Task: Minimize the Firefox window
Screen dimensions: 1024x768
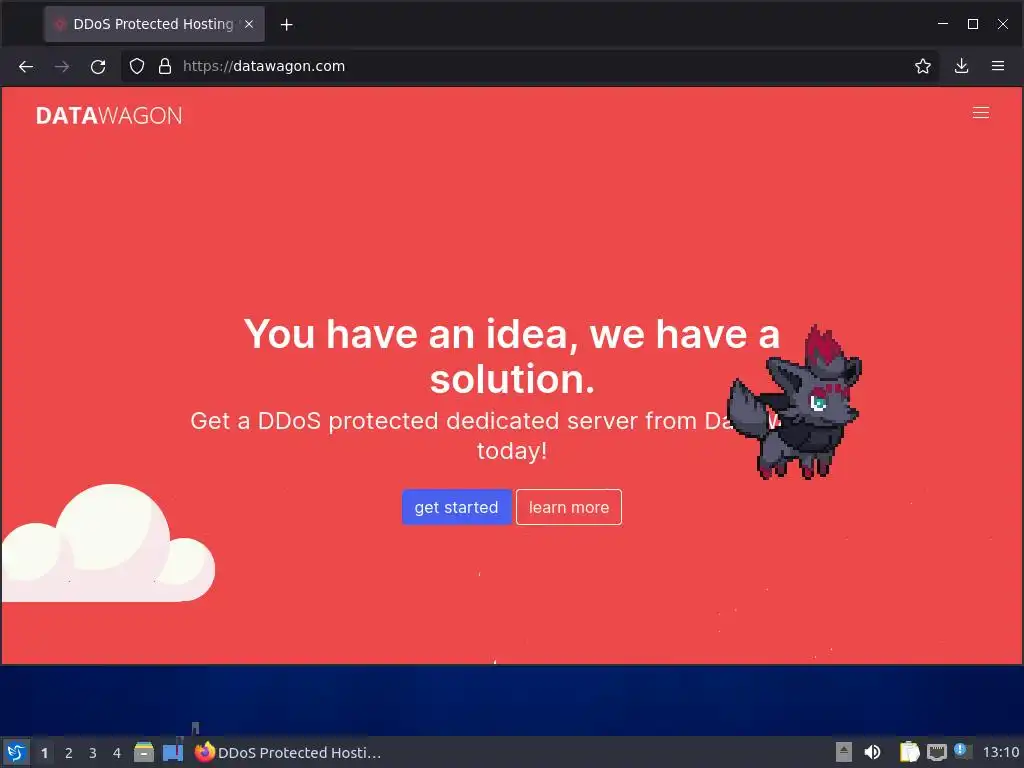Action: point(942,24)
